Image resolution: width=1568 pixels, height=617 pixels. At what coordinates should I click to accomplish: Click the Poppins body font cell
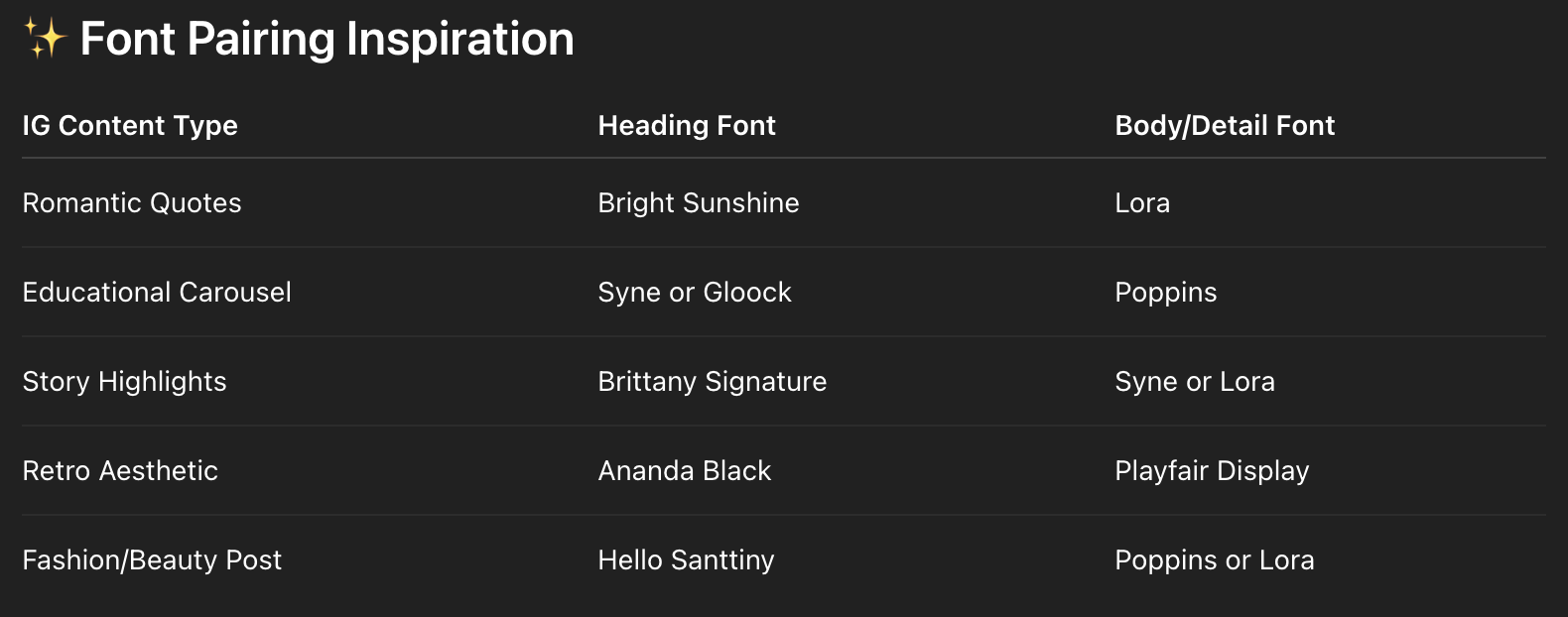(1166, 292)
